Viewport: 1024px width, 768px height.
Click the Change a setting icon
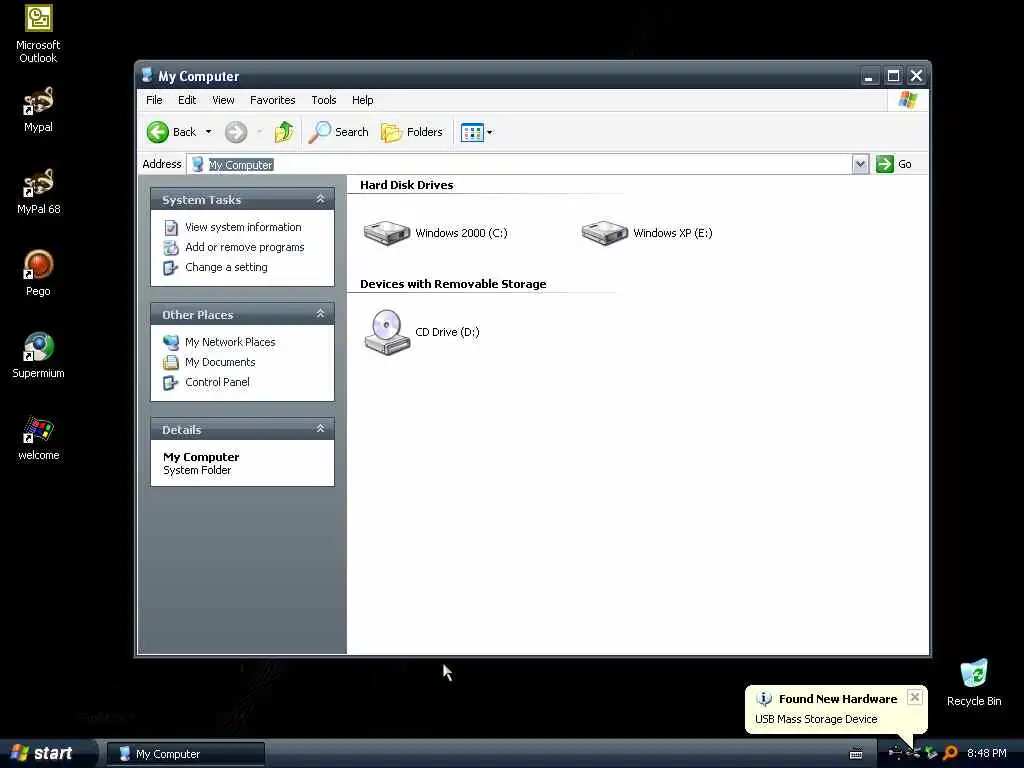[x=170, y=268]
